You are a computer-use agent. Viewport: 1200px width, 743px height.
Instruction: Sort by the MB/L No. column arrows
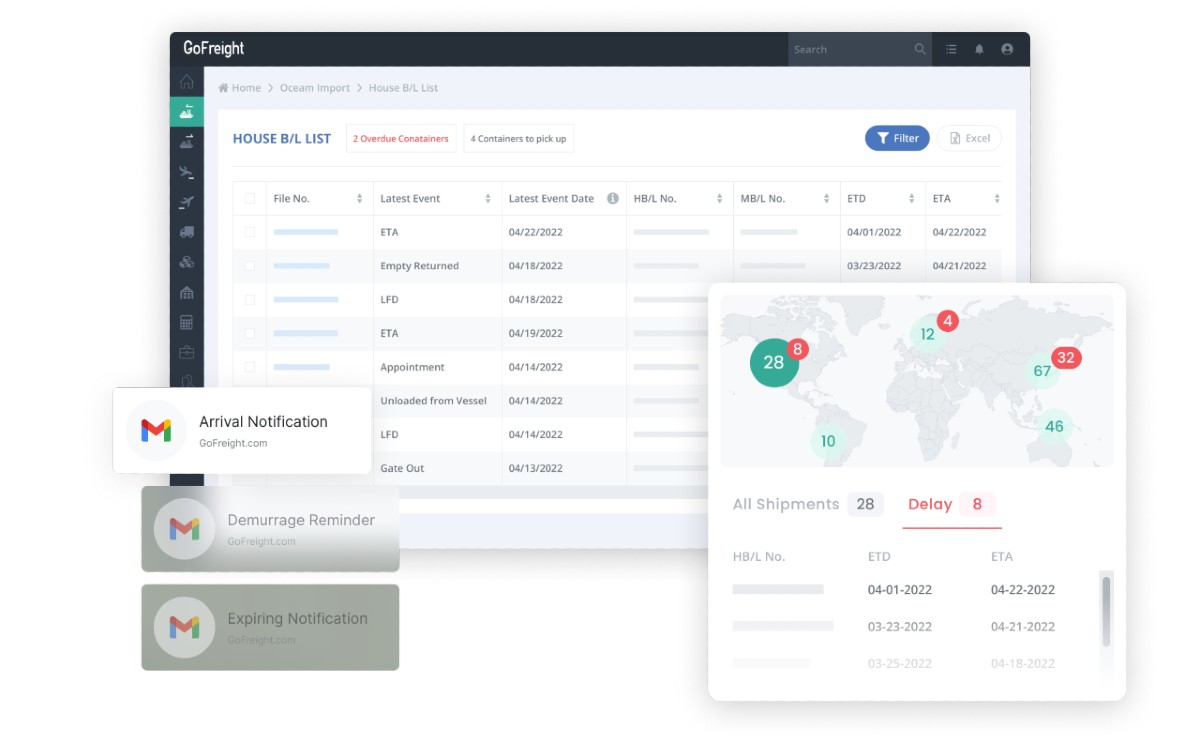point(826,199)
